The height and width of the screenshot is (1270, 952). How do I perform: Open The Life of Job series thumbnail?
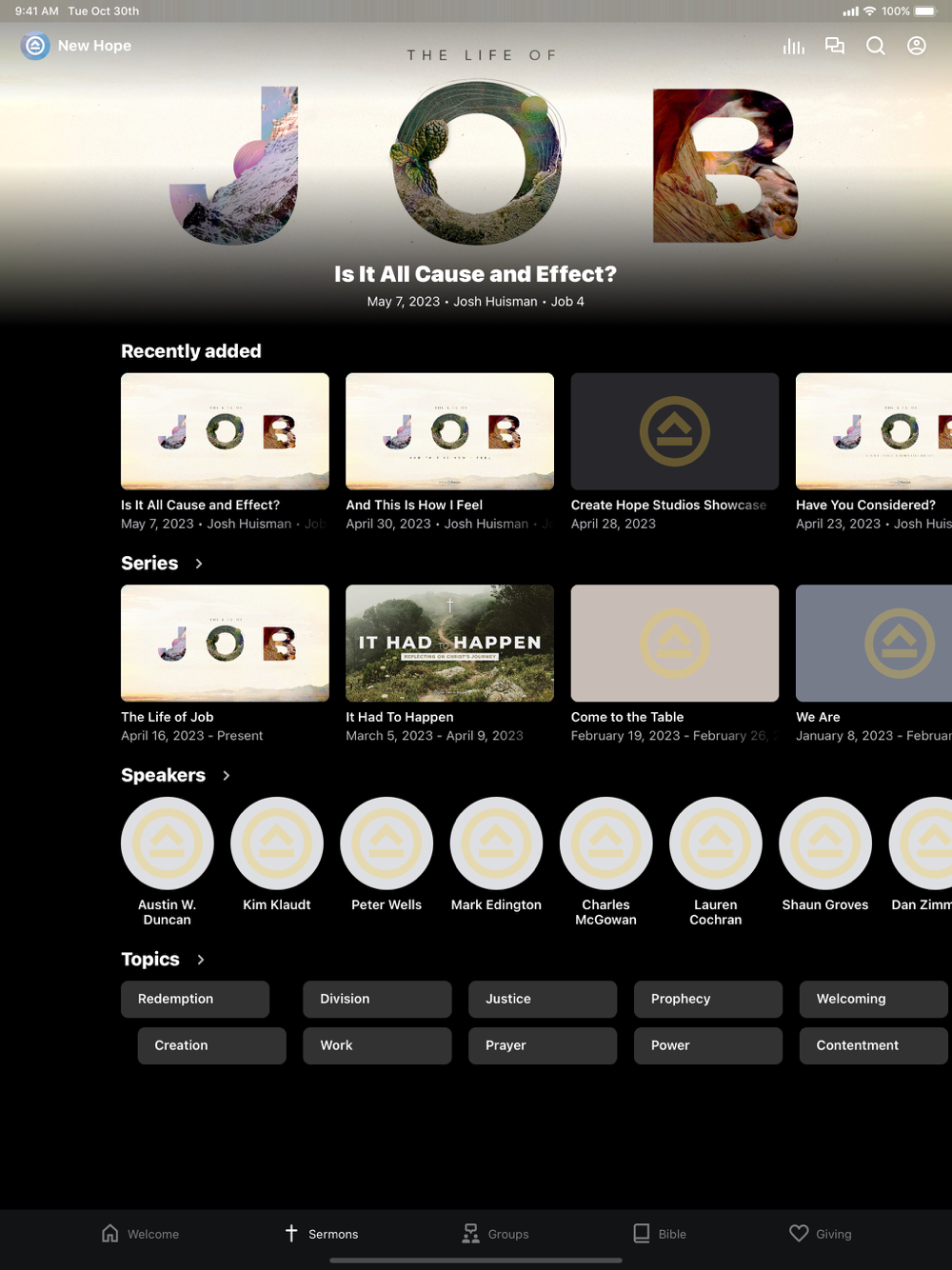(225, 644)
